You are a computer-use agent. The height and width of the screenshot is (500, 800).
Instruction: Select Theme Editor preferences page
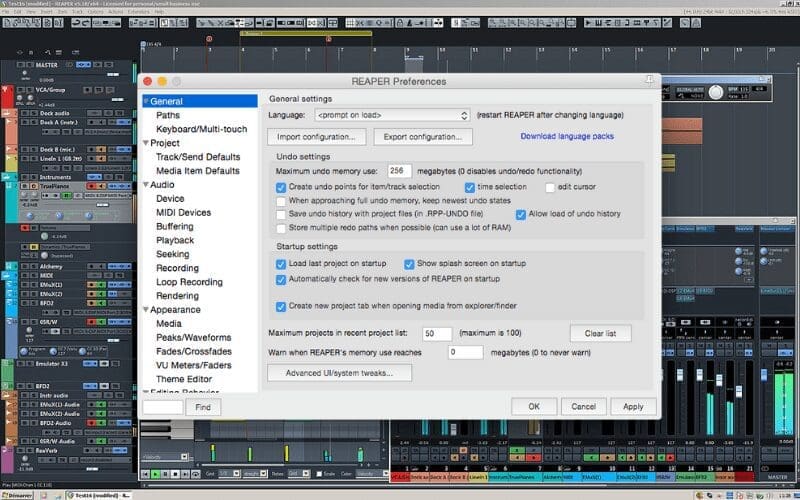(x=184, y=379)
